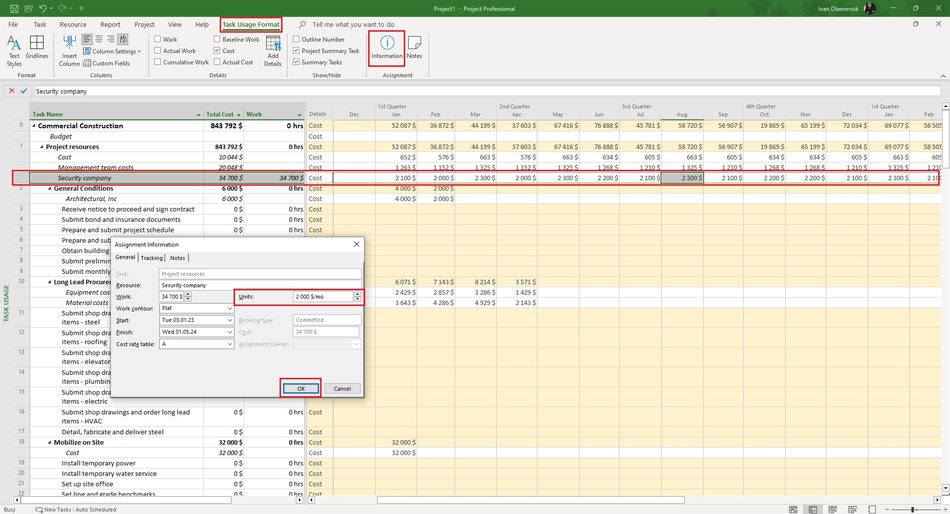Viewport: 950px width, 514px height.
Task: Click the Undo arrow in title bar
Action: (x=42, y=8)
